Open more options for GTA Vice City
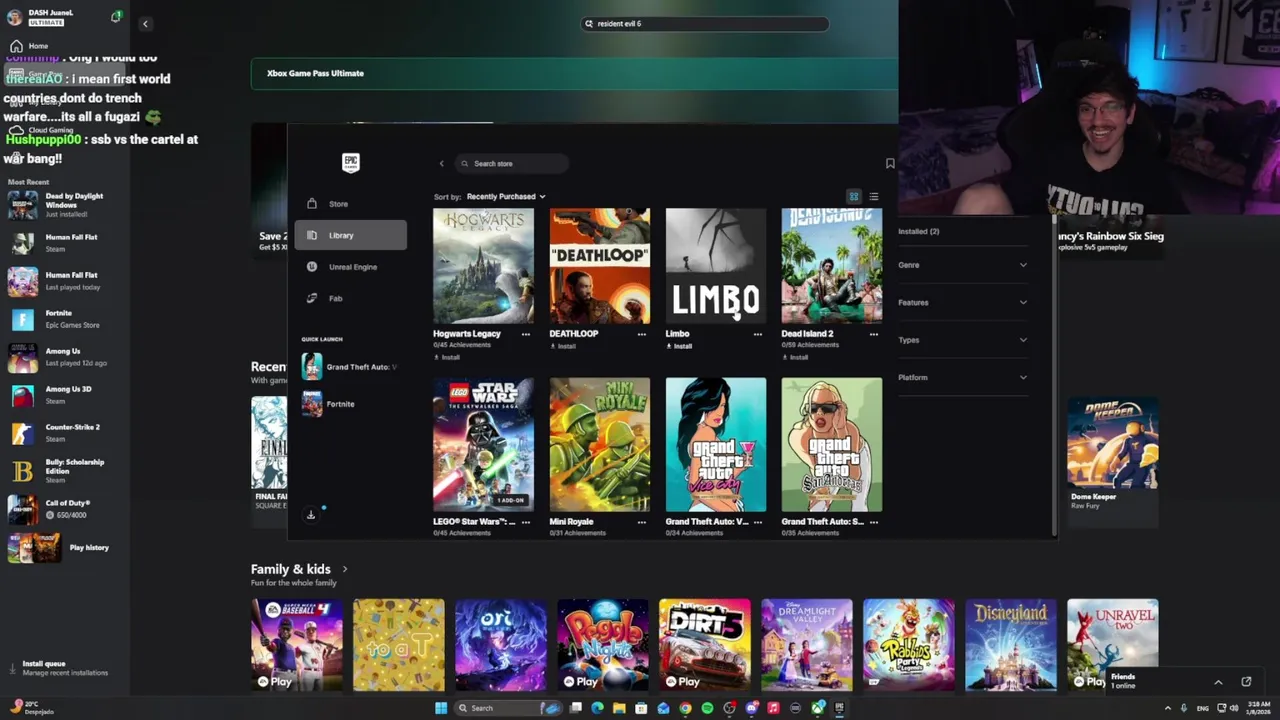 tap(758, 521)
